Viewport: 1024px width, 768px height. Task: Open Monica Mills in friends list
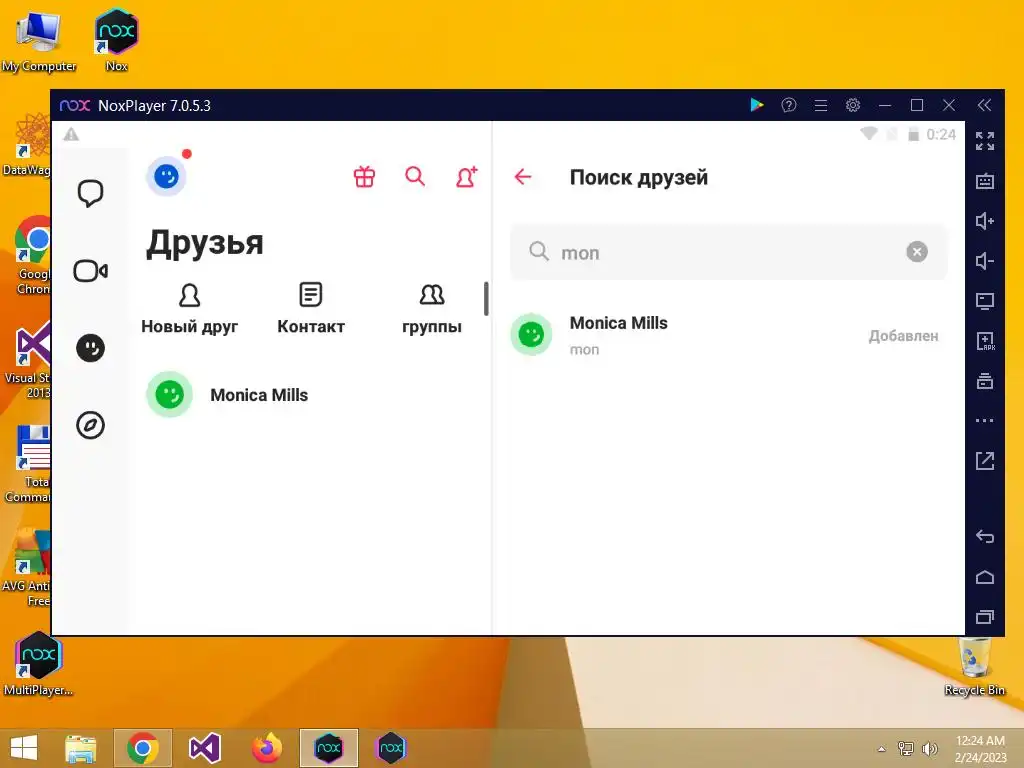pos(312,395)
